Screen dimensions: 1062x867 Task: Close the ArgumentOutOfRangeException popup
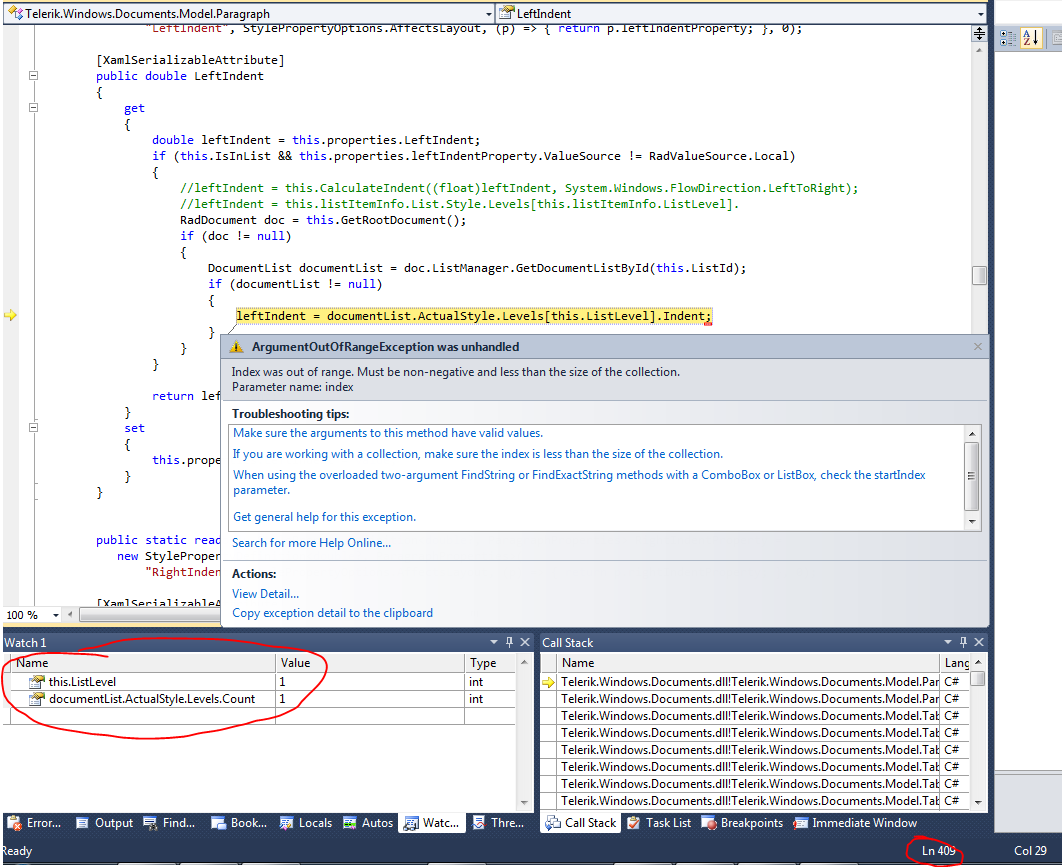coord(977,347)
